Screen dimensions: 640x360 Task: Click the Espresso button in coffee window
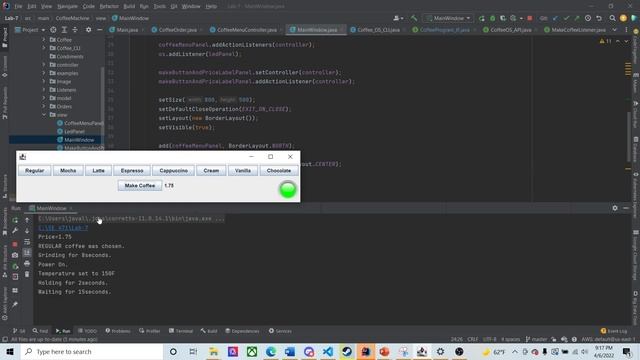132,171
